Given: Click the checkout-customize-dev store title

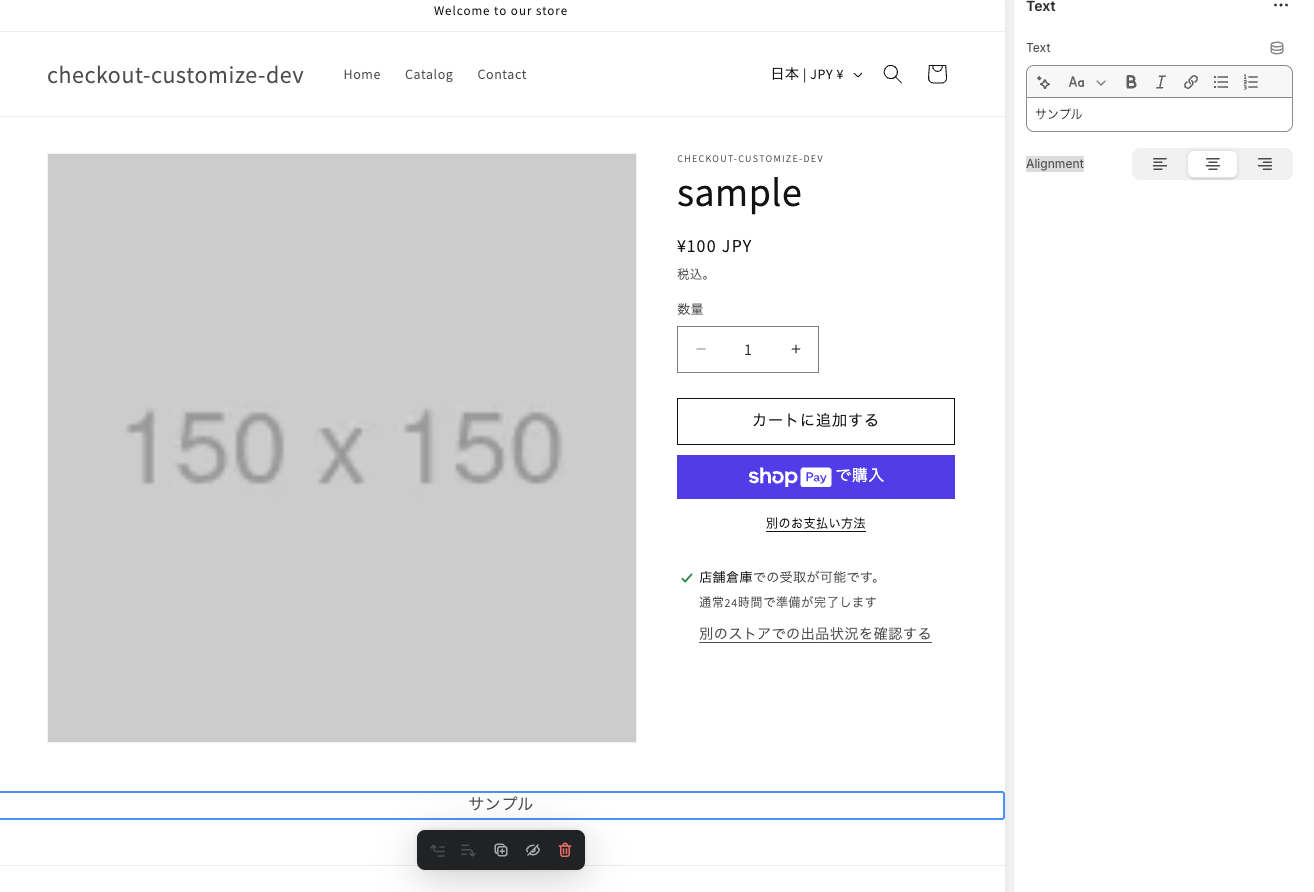Looking at the screenshot, I should 175,75.
